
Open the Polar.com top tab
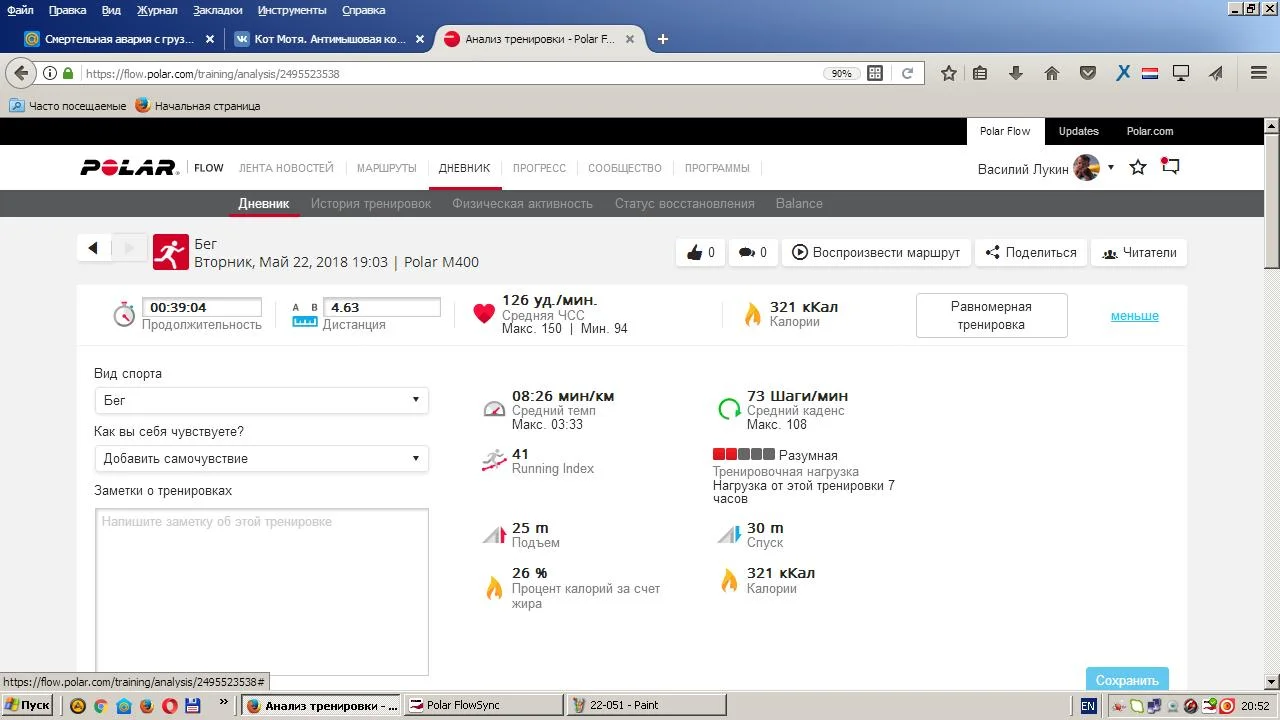[1149, 131]
